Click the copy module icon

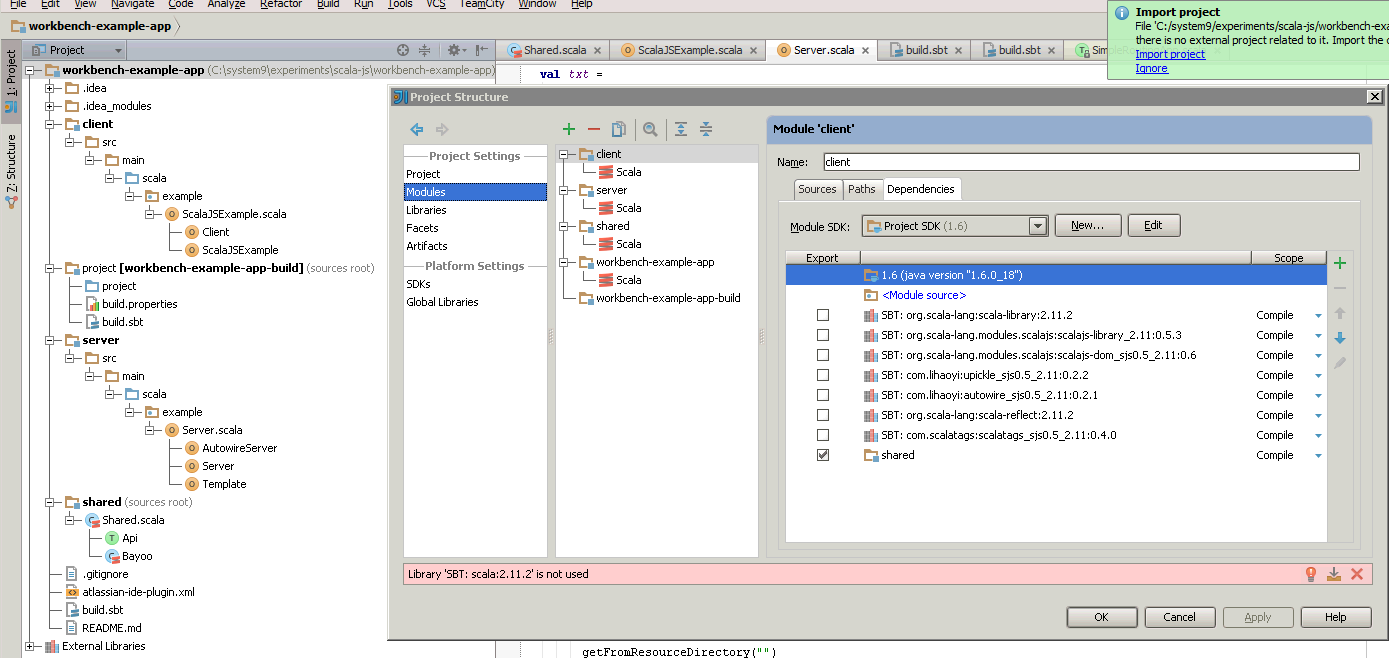[619, 129]
